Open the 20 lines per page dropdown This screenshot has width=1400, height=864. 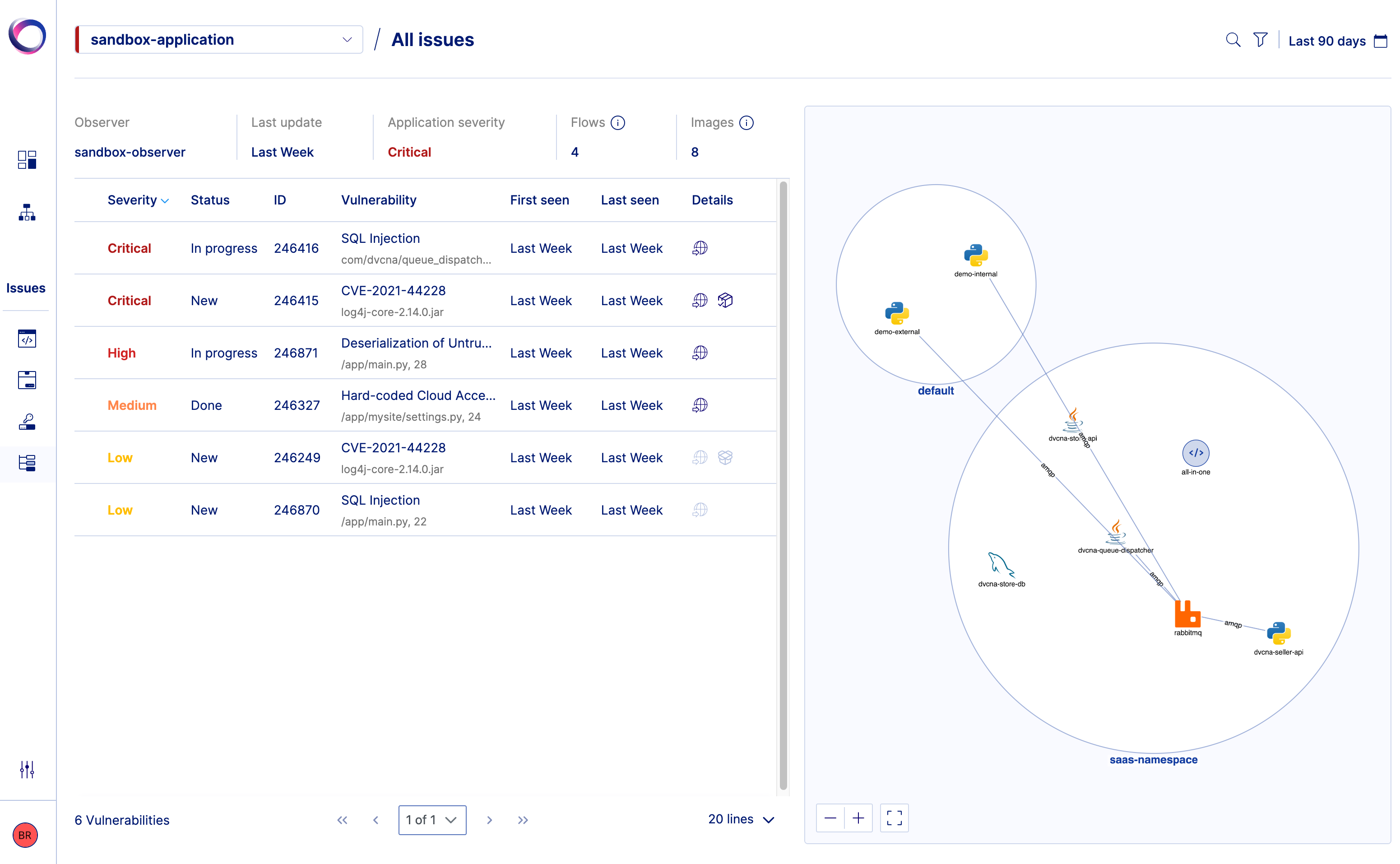click(x=741, y=819)
